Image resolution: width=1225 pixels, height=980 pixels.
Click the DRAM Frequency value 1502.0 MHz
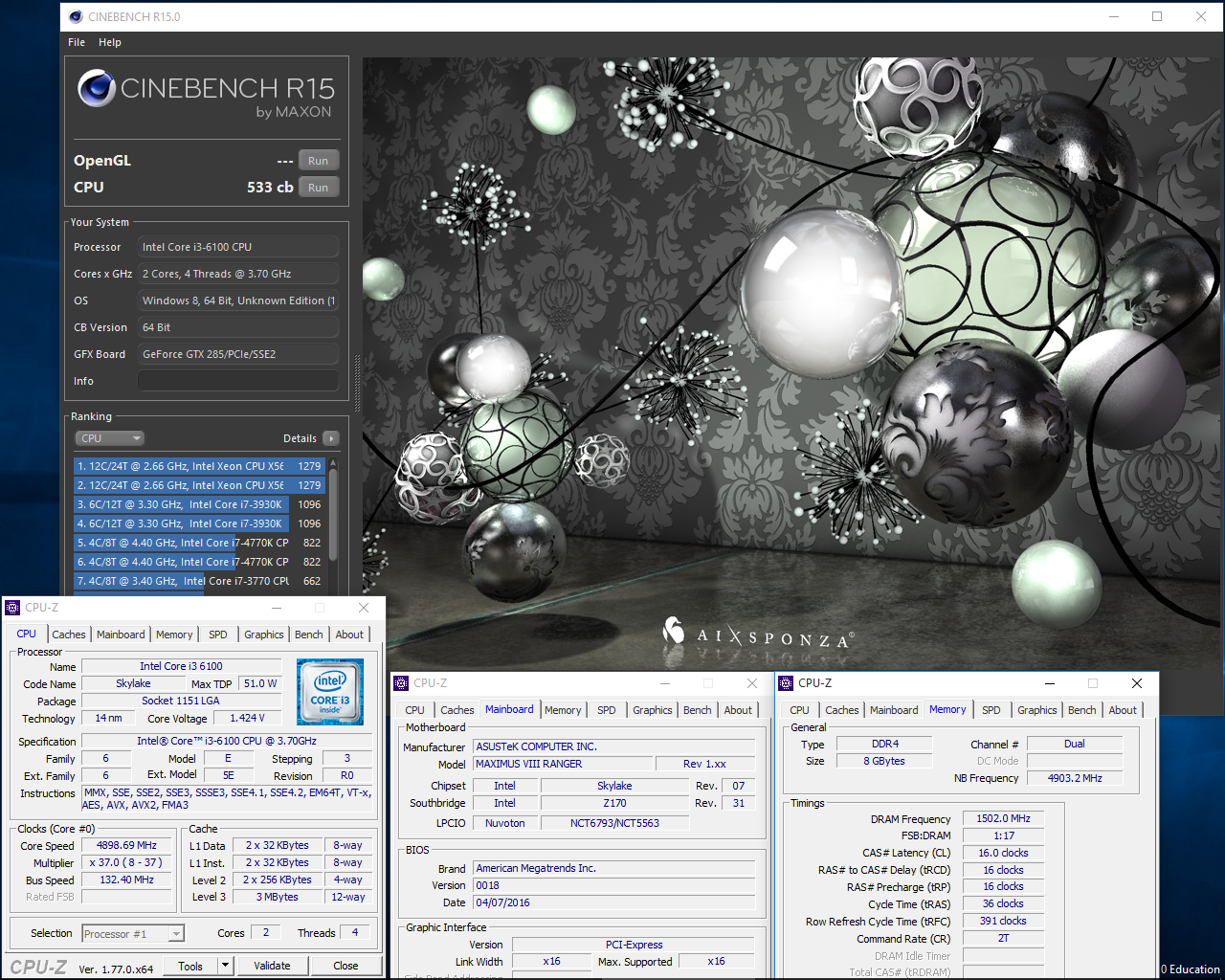coord(1003,819)
